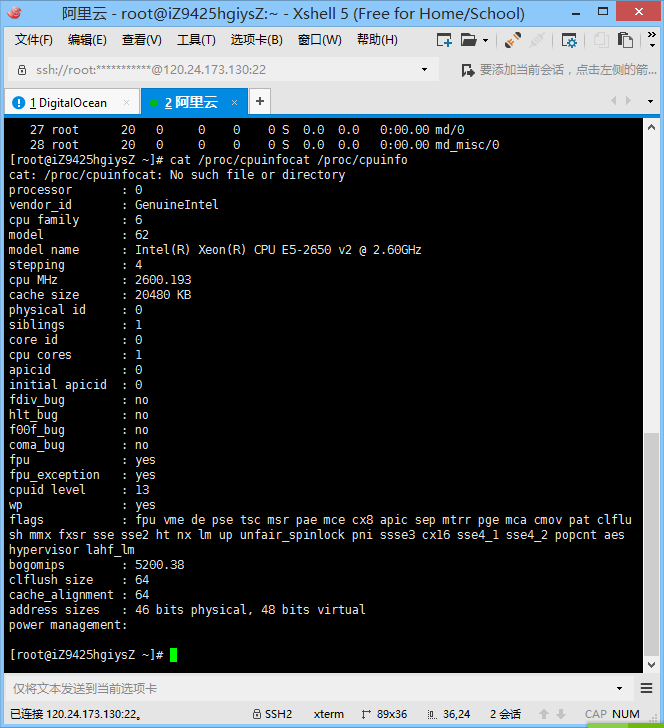Close the DigitalOcean tab
Viewport: 664px width, 728px height.
pyautogui.click(x=126, y=103)
